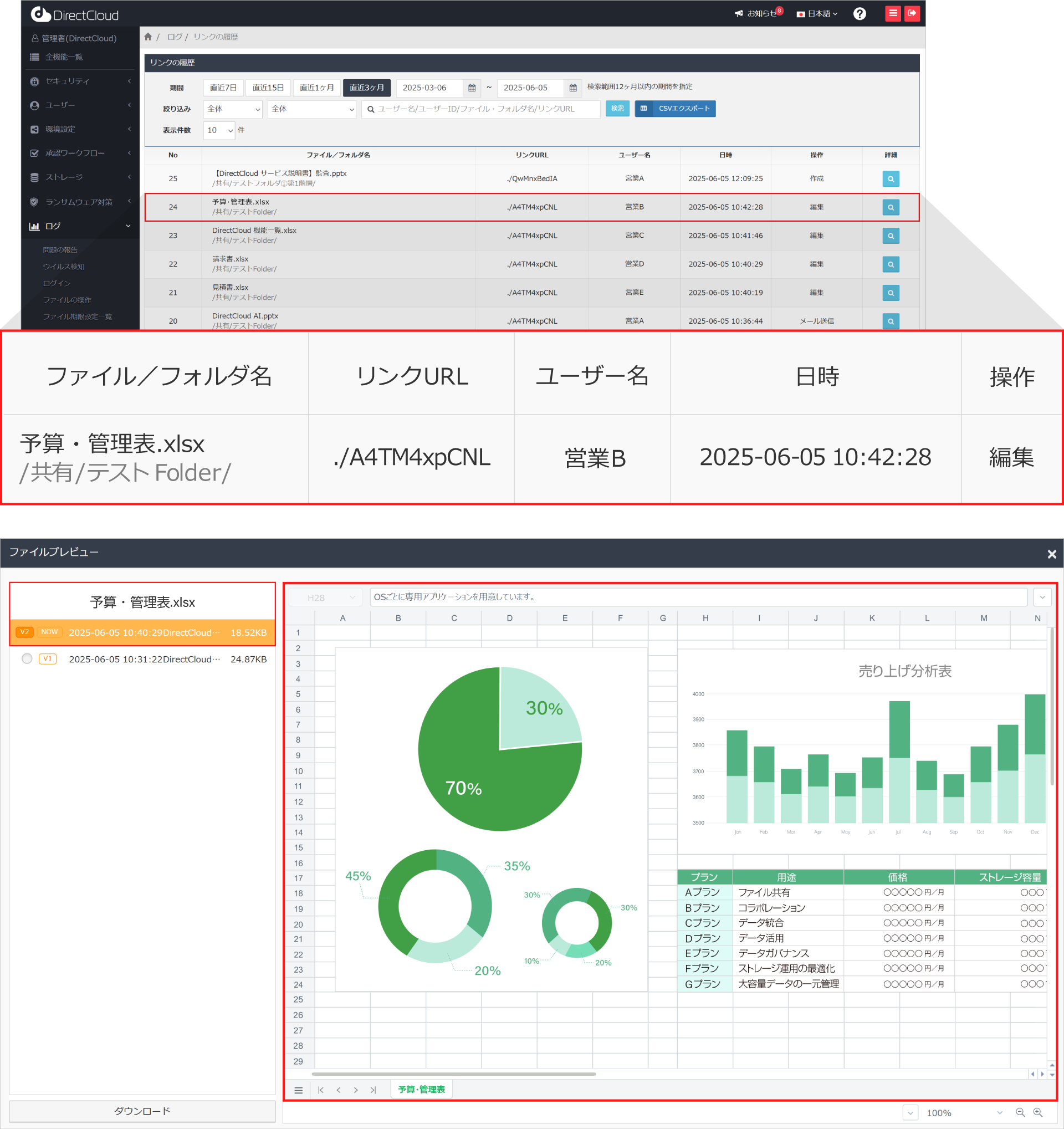The height and width of the screenshot is (1129, 1064).
Task: Open the 表示件数 count dropdown
Action: [219, 131]
